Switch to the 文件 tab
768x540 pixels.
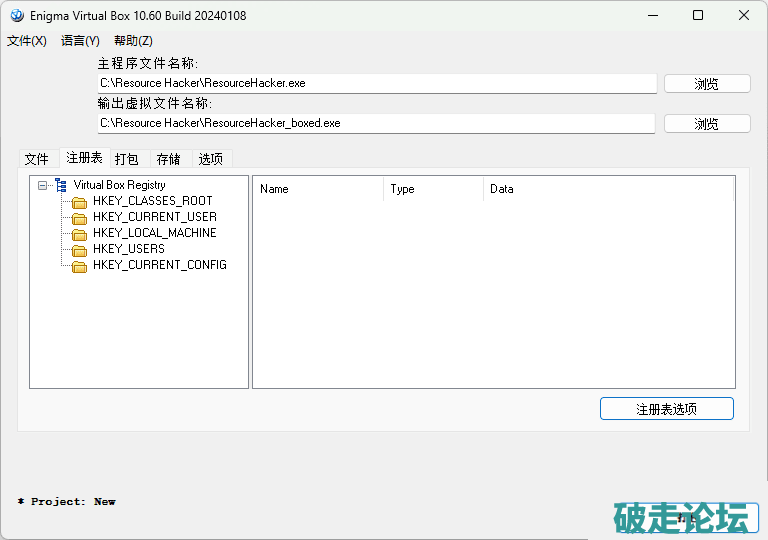point(37,159)
